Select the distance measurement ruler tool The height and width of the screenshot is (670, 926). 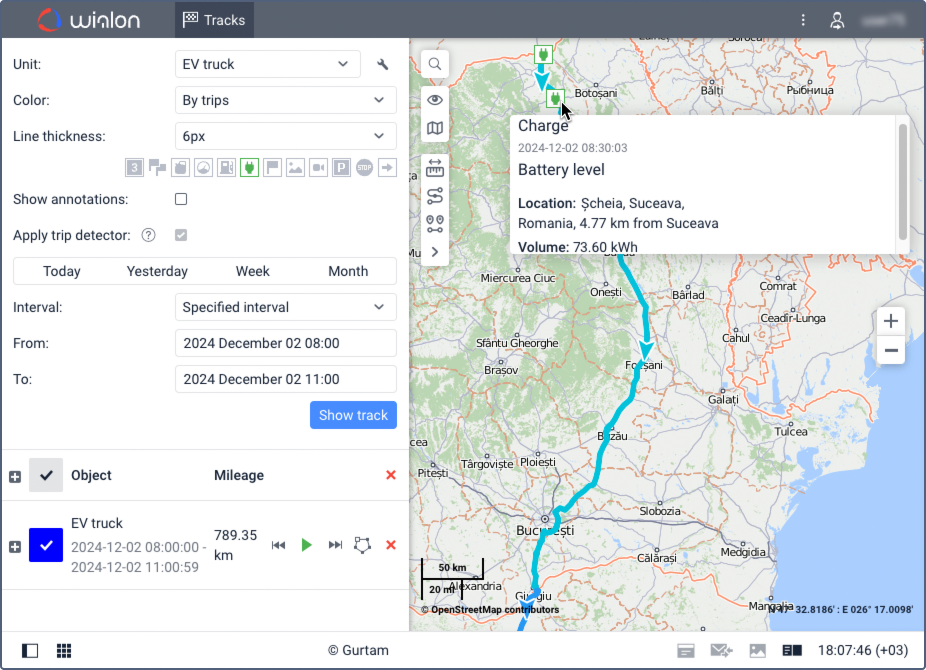pos(435,167)
